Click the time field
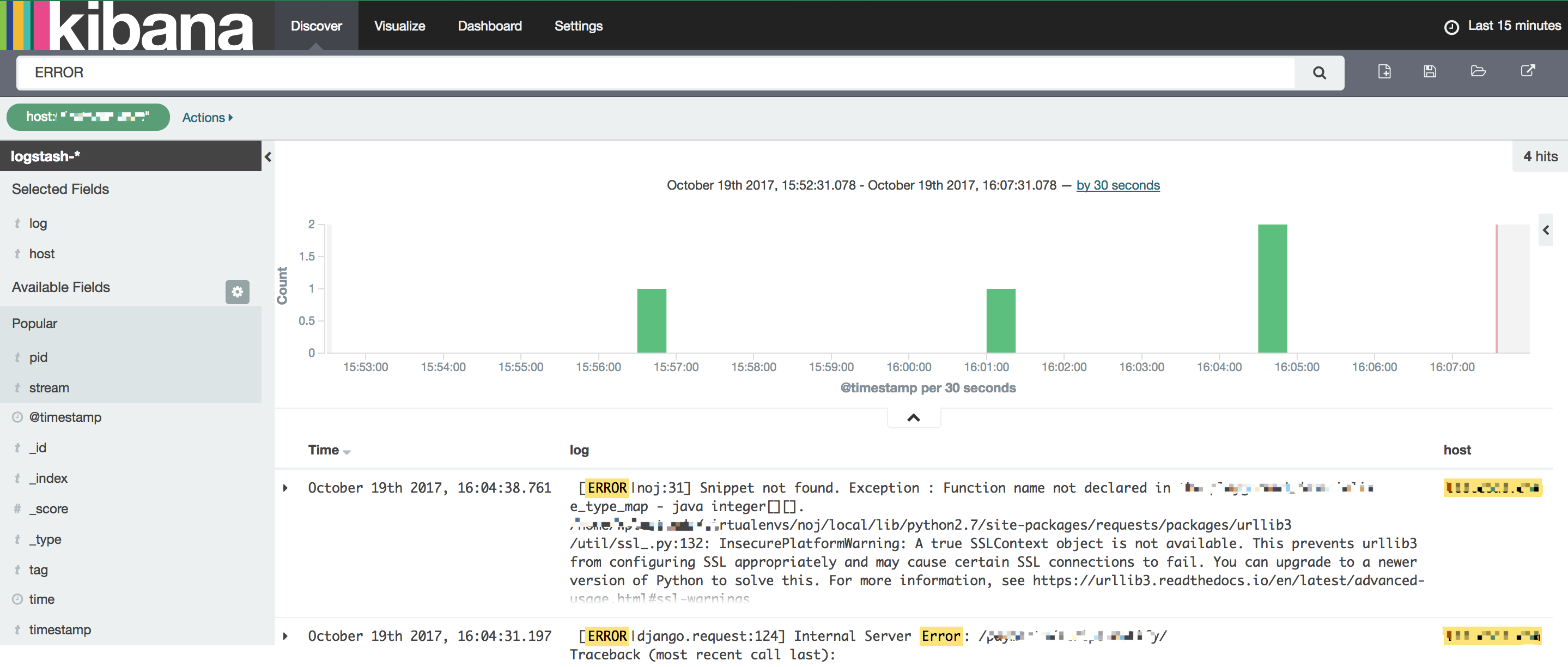Image resolution: width=1568 pixels, height=667 pixels. point(41,599)
